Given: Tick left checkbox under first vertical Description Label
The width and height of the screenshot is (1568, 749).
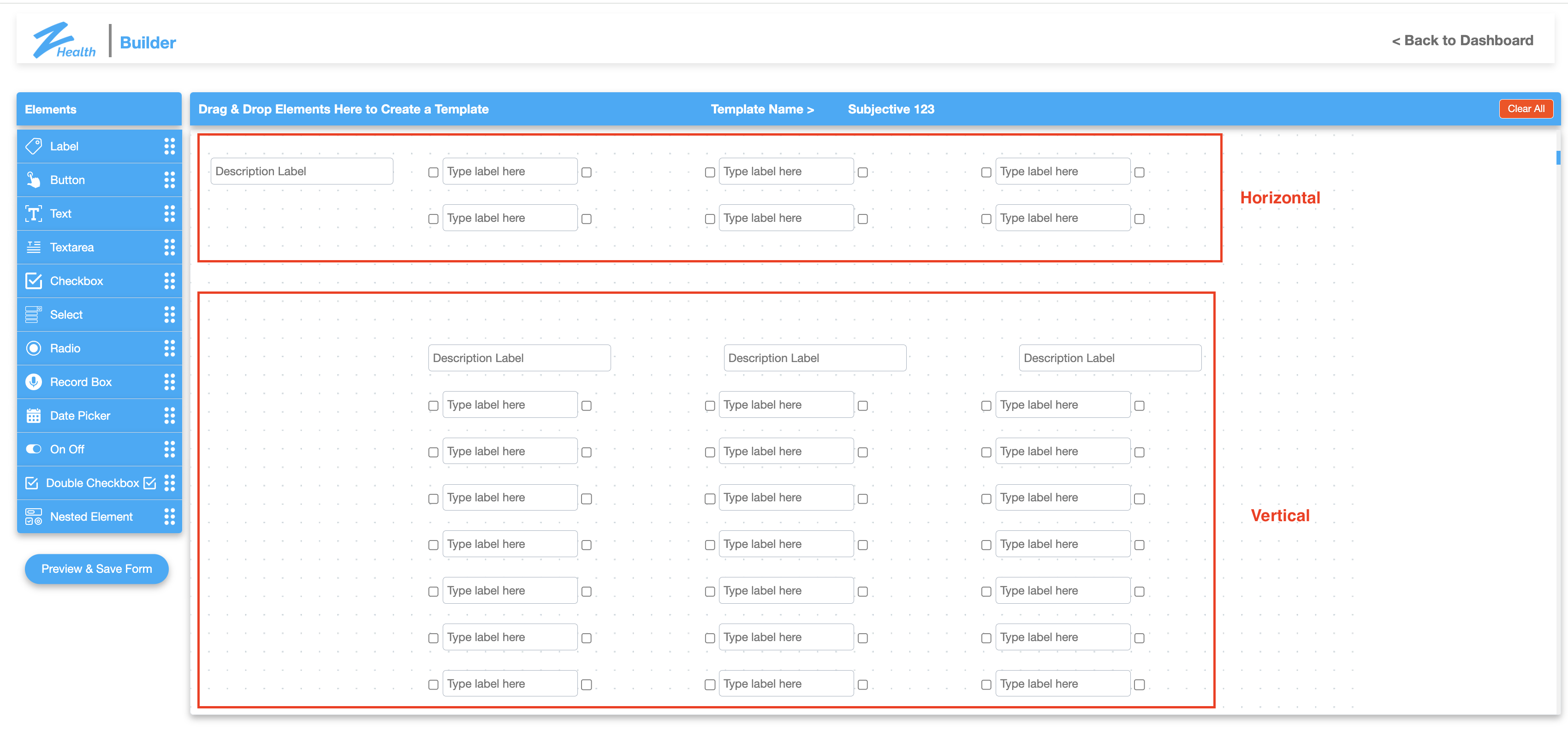Looking at the screenshot, I should coord(433,405).
